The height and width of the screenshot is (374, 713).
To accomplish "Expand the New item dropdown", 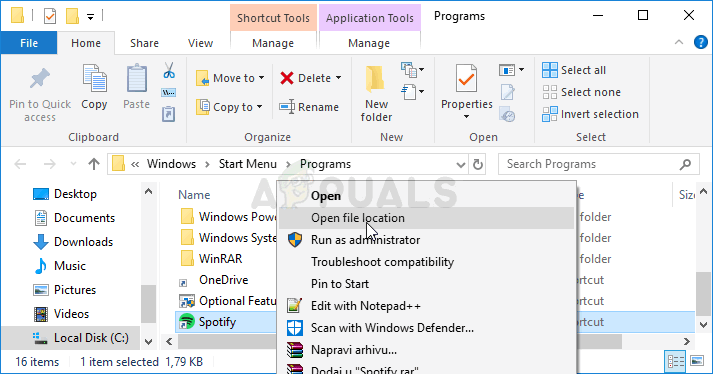I will pos(412,70).
